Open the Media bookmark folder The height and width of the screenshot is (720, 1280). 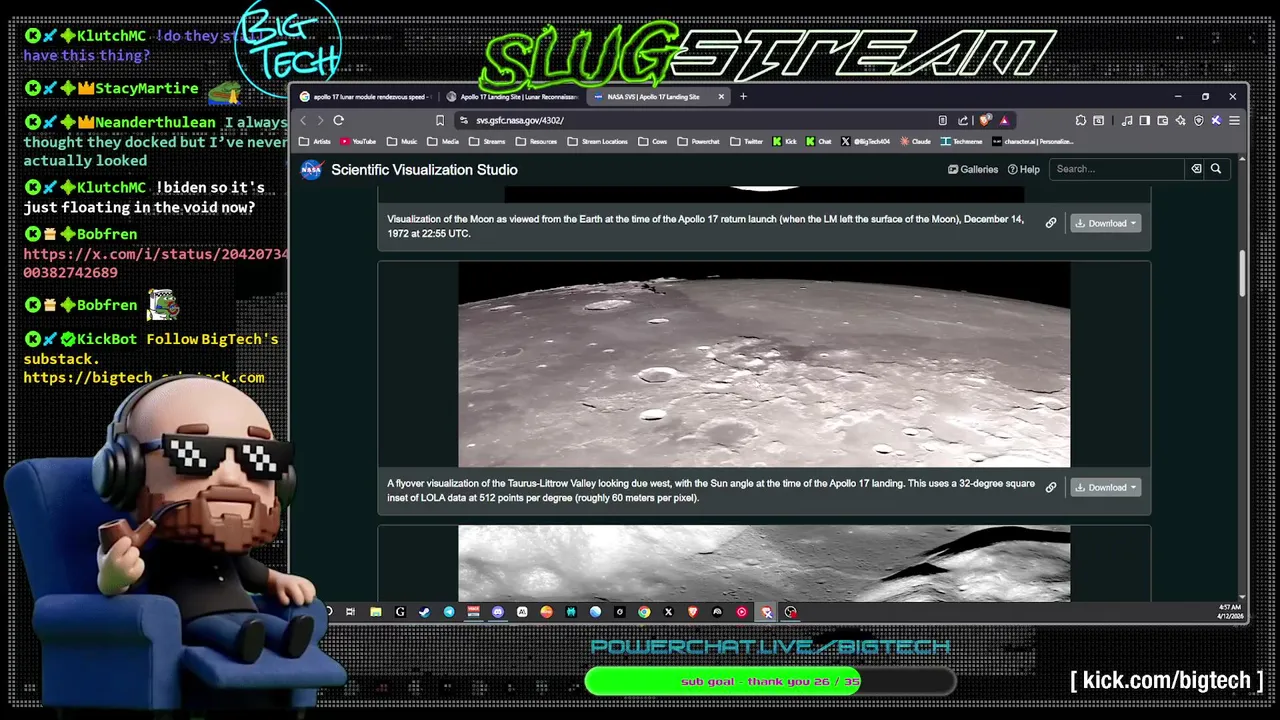pos(443,142)
